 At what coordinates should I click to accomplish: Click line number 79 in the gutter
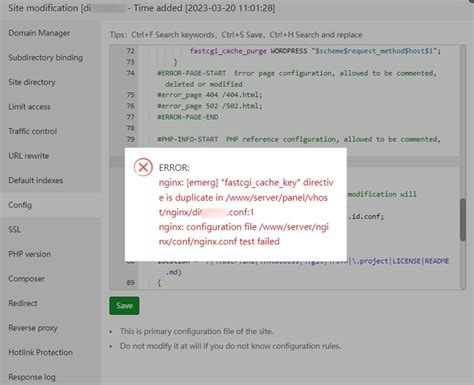pyautogui.click(x=130, y=139)
